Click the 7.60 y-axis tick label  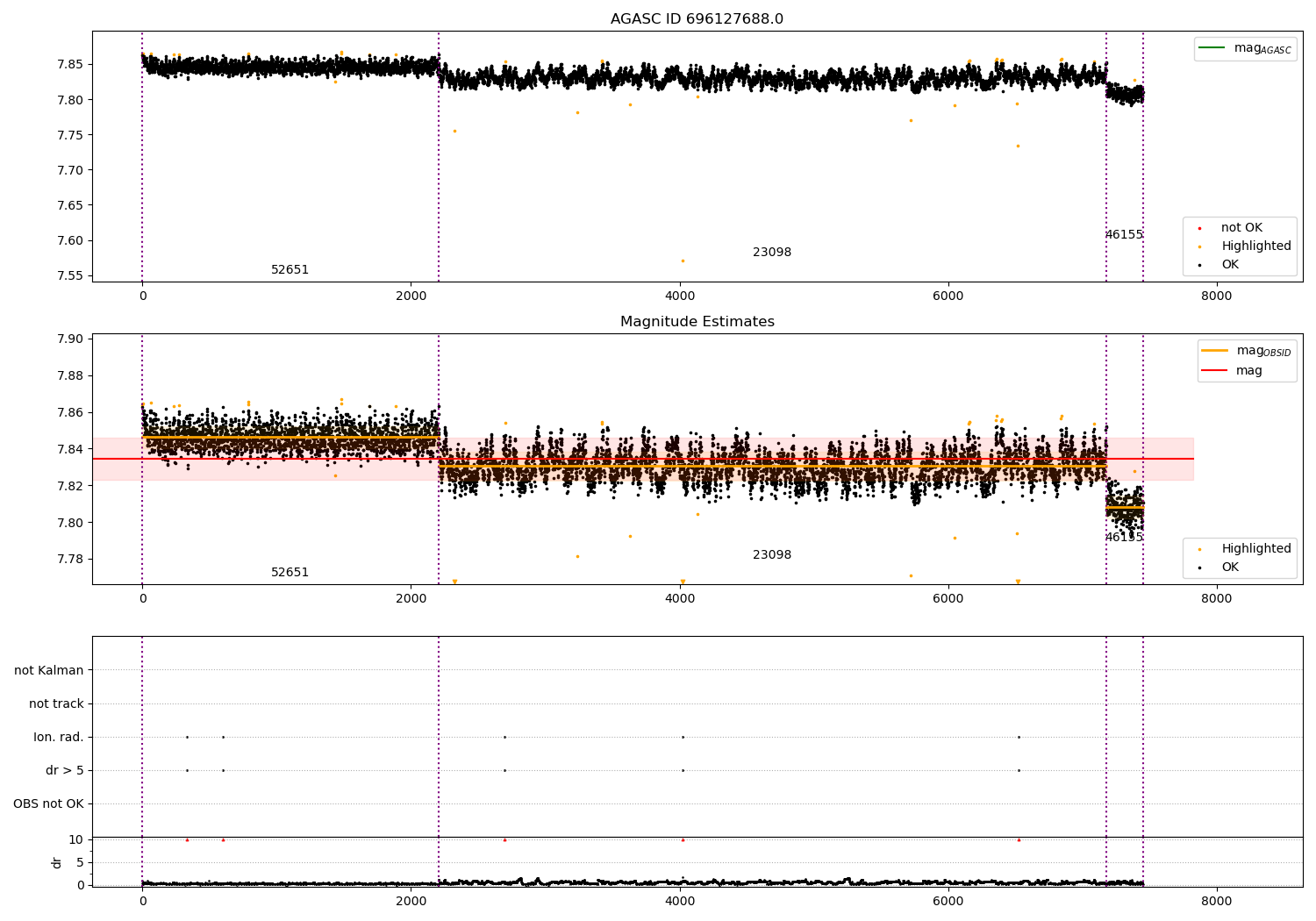point(70,240)
